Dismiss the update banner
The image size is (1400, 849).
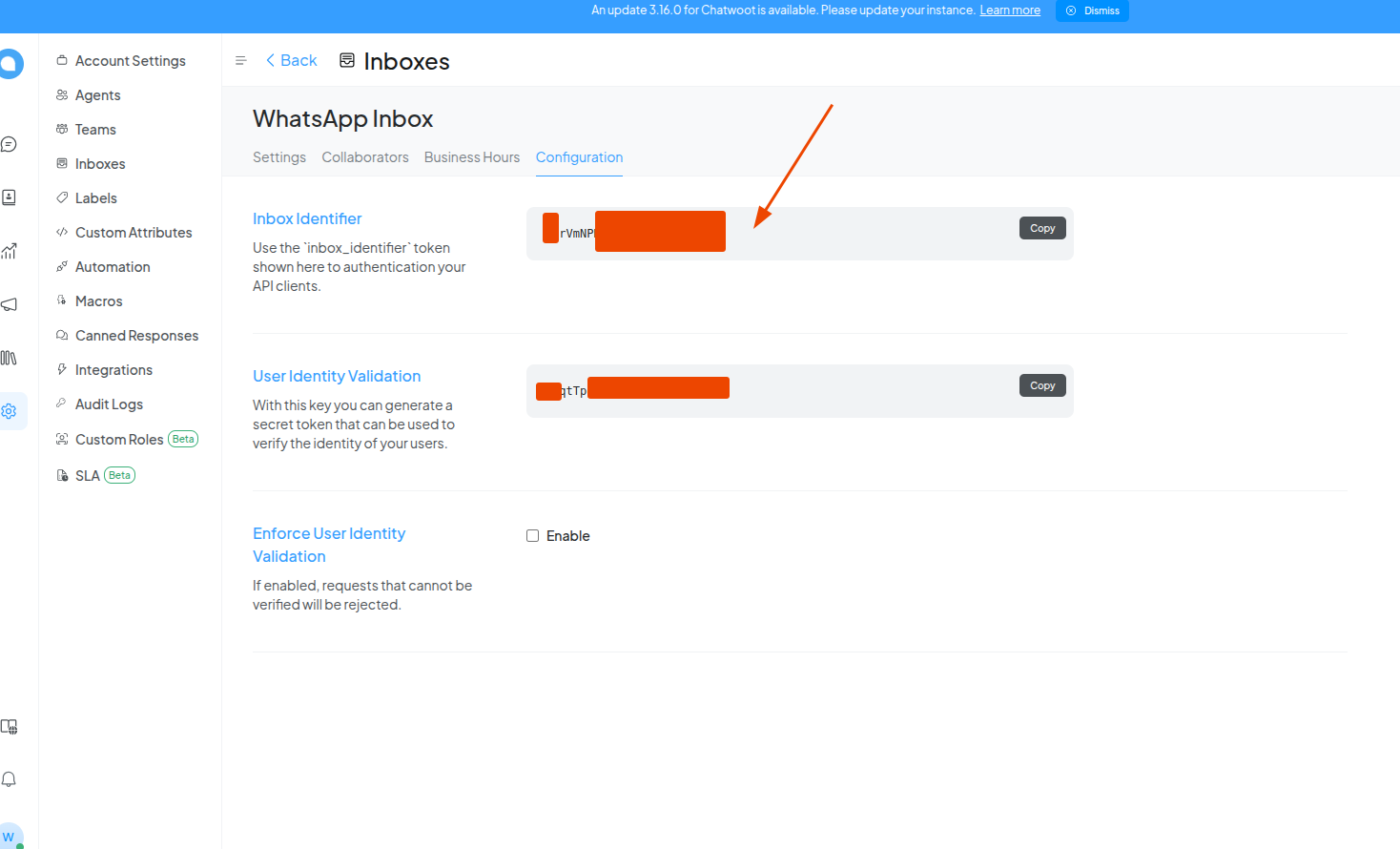1092,10
